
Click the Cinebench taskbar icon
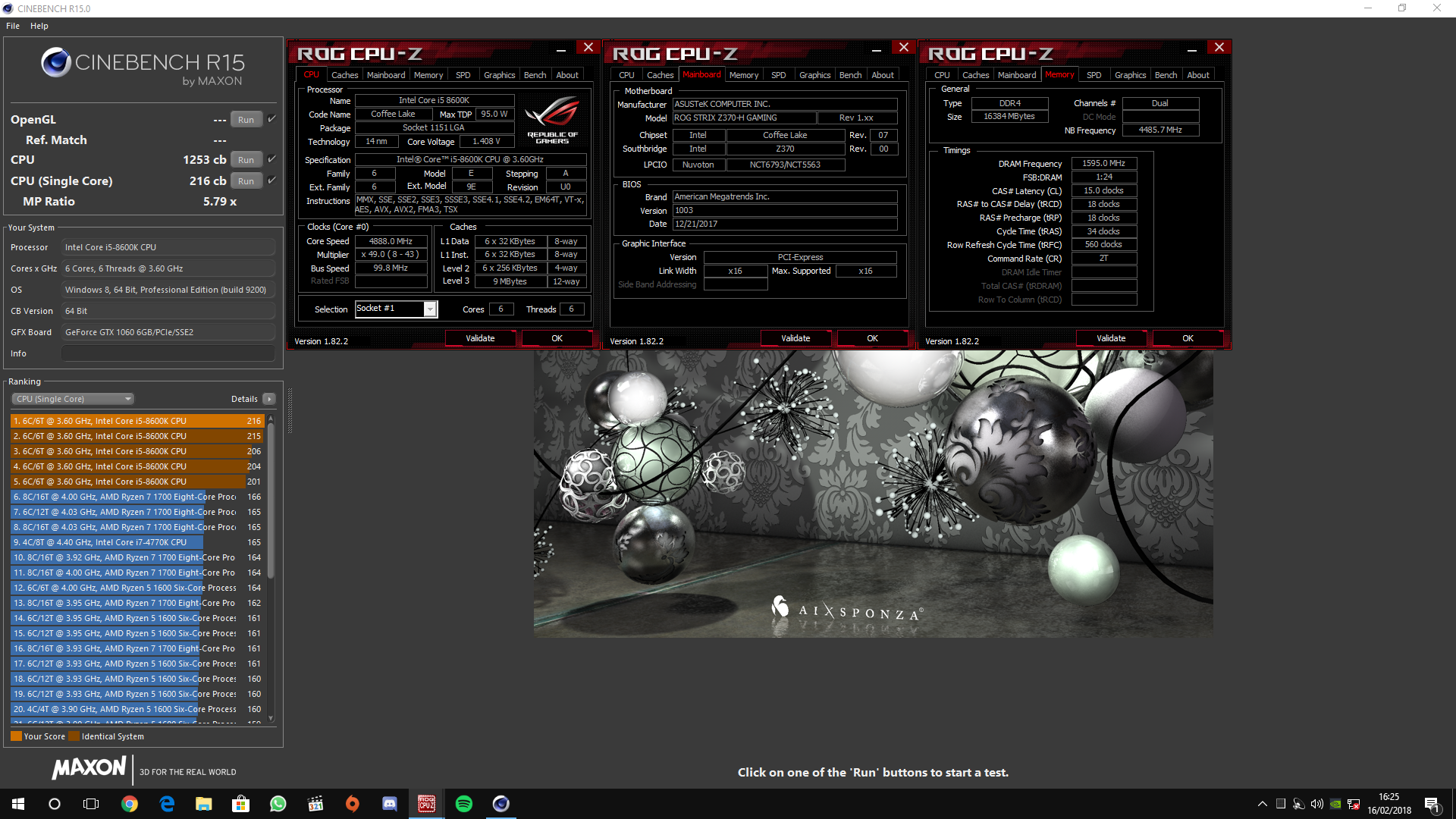click(x=501, y=804)
